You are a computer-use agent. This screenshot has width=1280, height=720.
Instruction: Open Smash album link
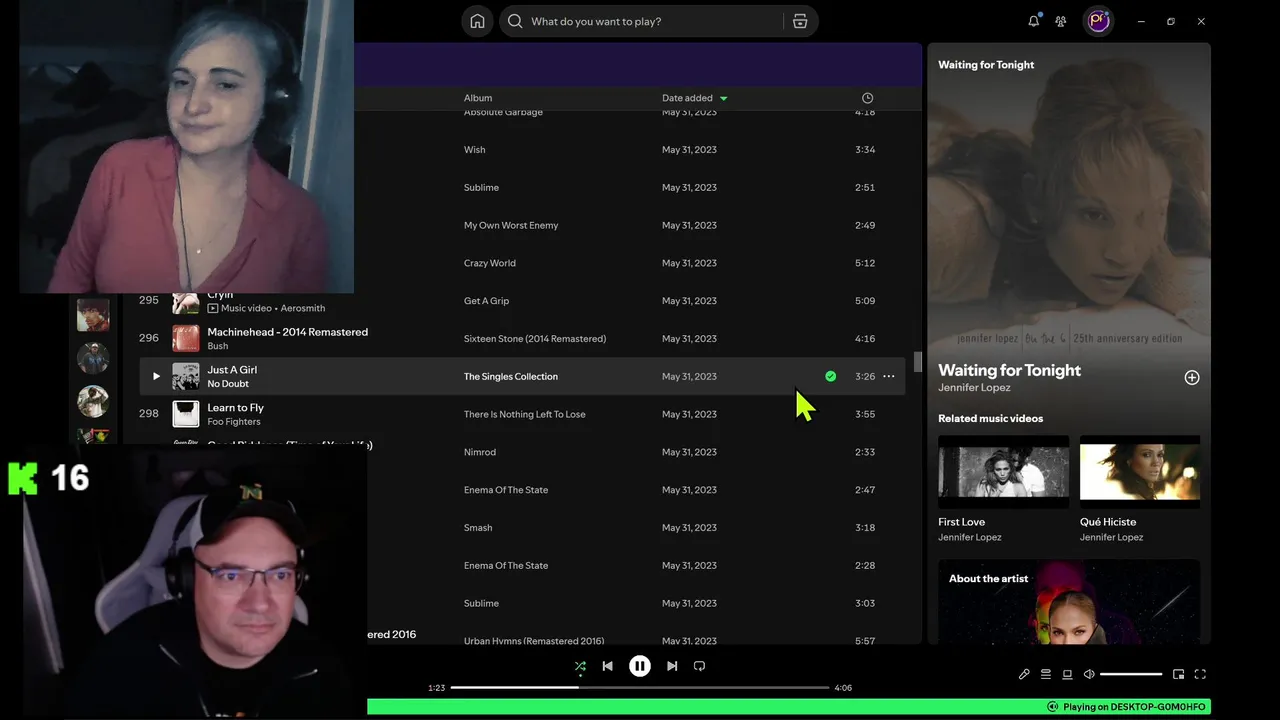point(478,528)
